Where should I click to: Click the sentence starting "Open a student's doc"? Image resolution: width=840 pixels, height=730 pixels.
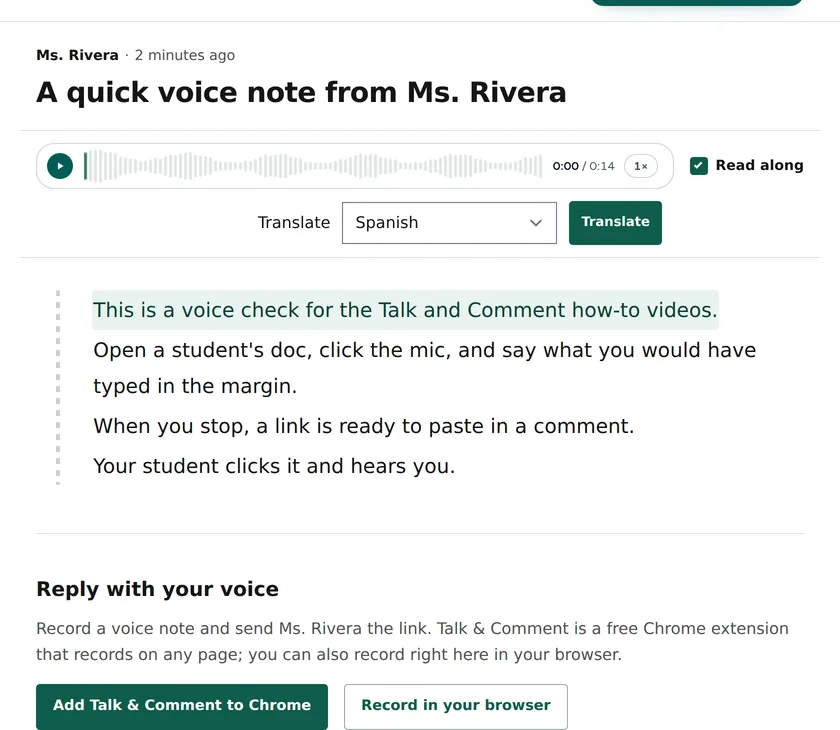click(x=424, y=368)
